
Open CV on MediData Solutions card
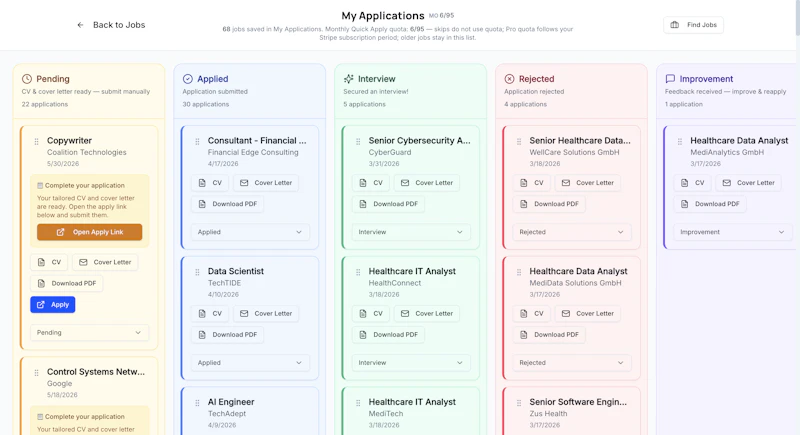point(532,314)
